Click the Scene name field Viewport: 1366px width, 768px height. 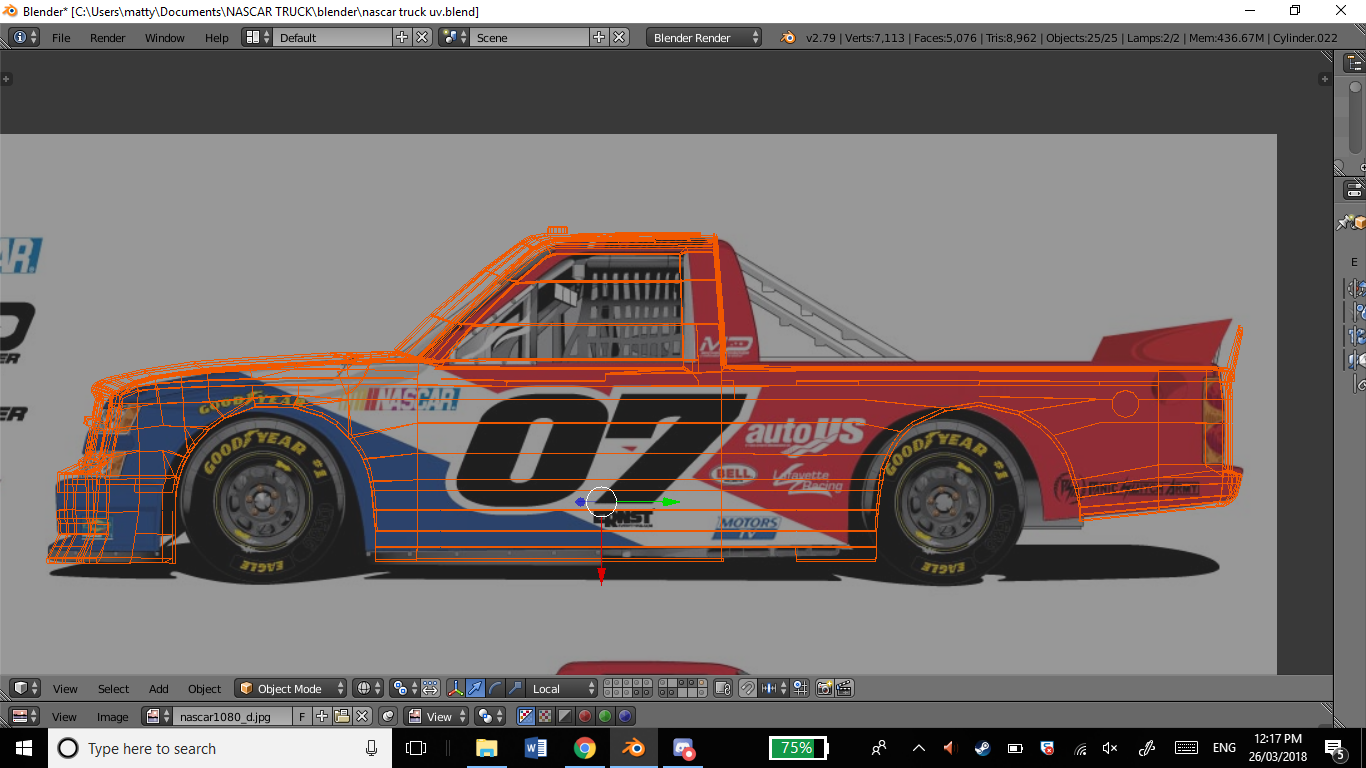pos(529,37)
